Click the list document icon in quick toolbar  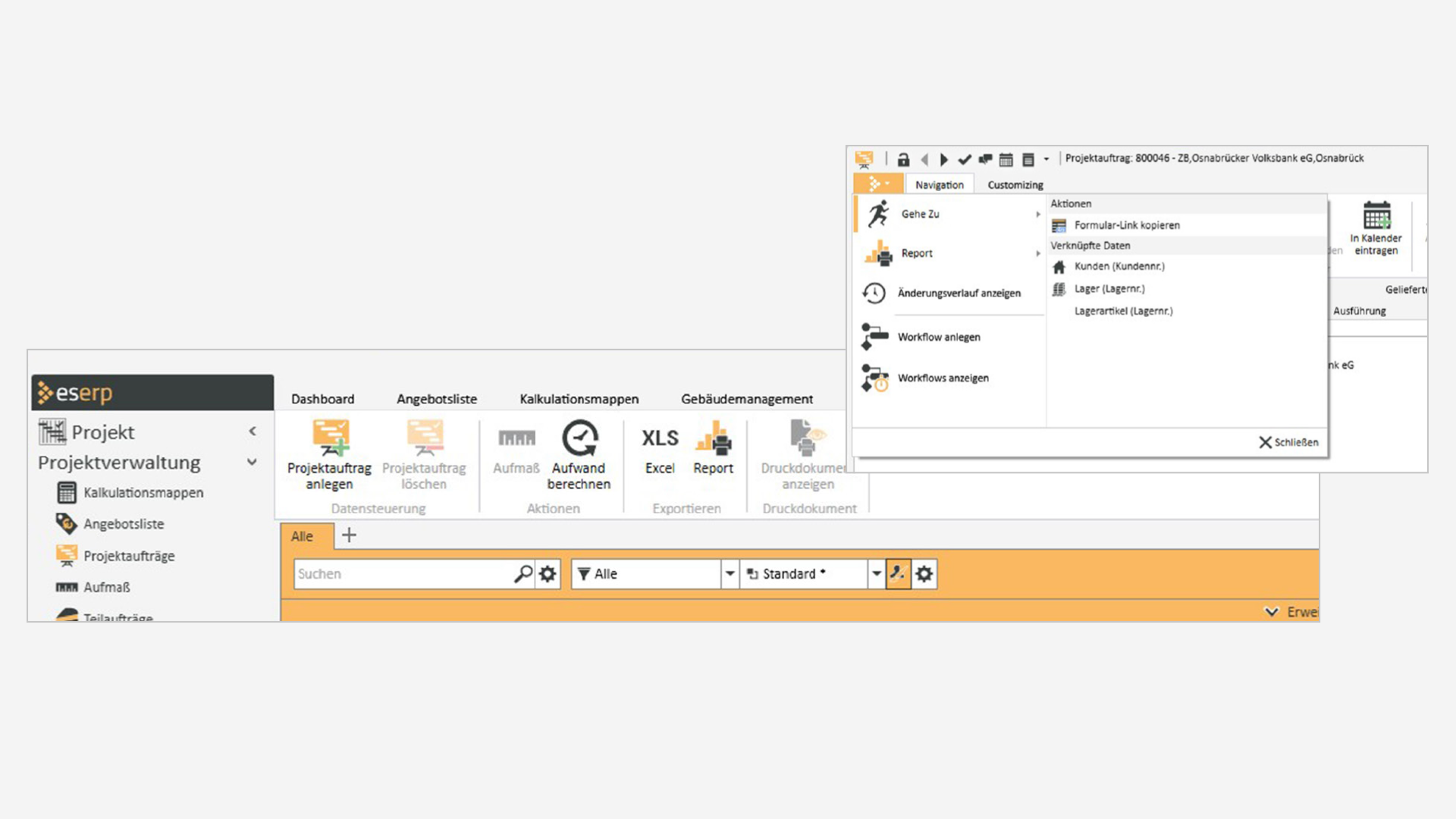coord(1028,159)
